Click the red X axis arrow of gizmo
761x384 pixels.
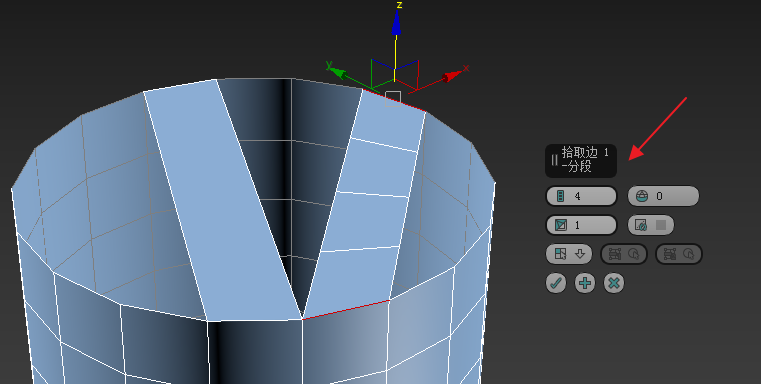(452, 76)
